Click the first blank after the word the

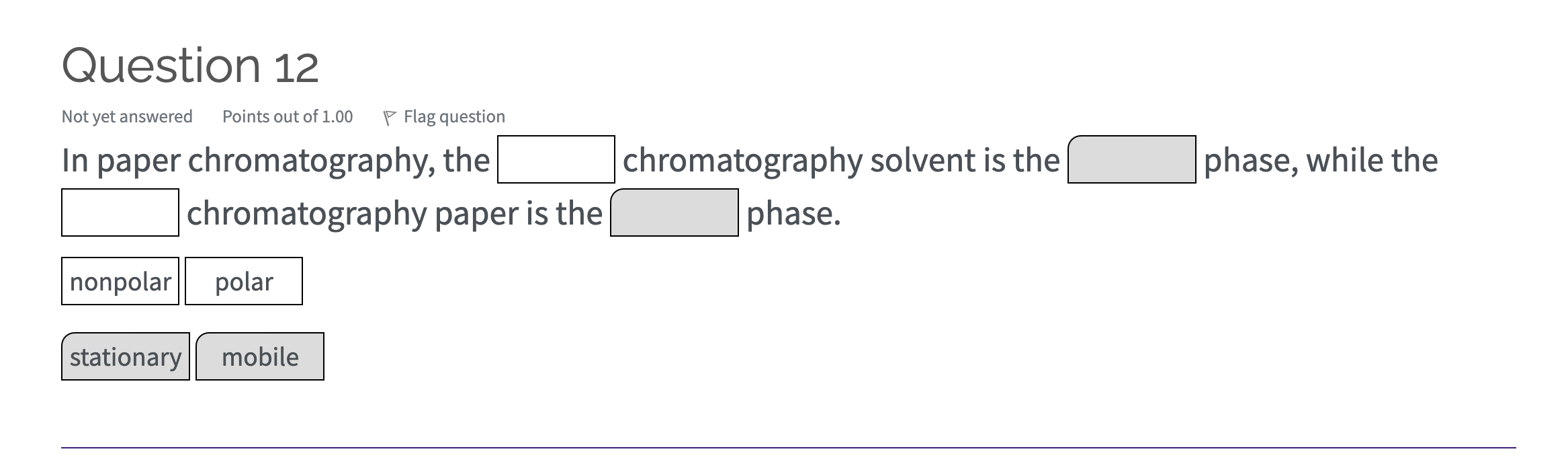click(556, 159)
